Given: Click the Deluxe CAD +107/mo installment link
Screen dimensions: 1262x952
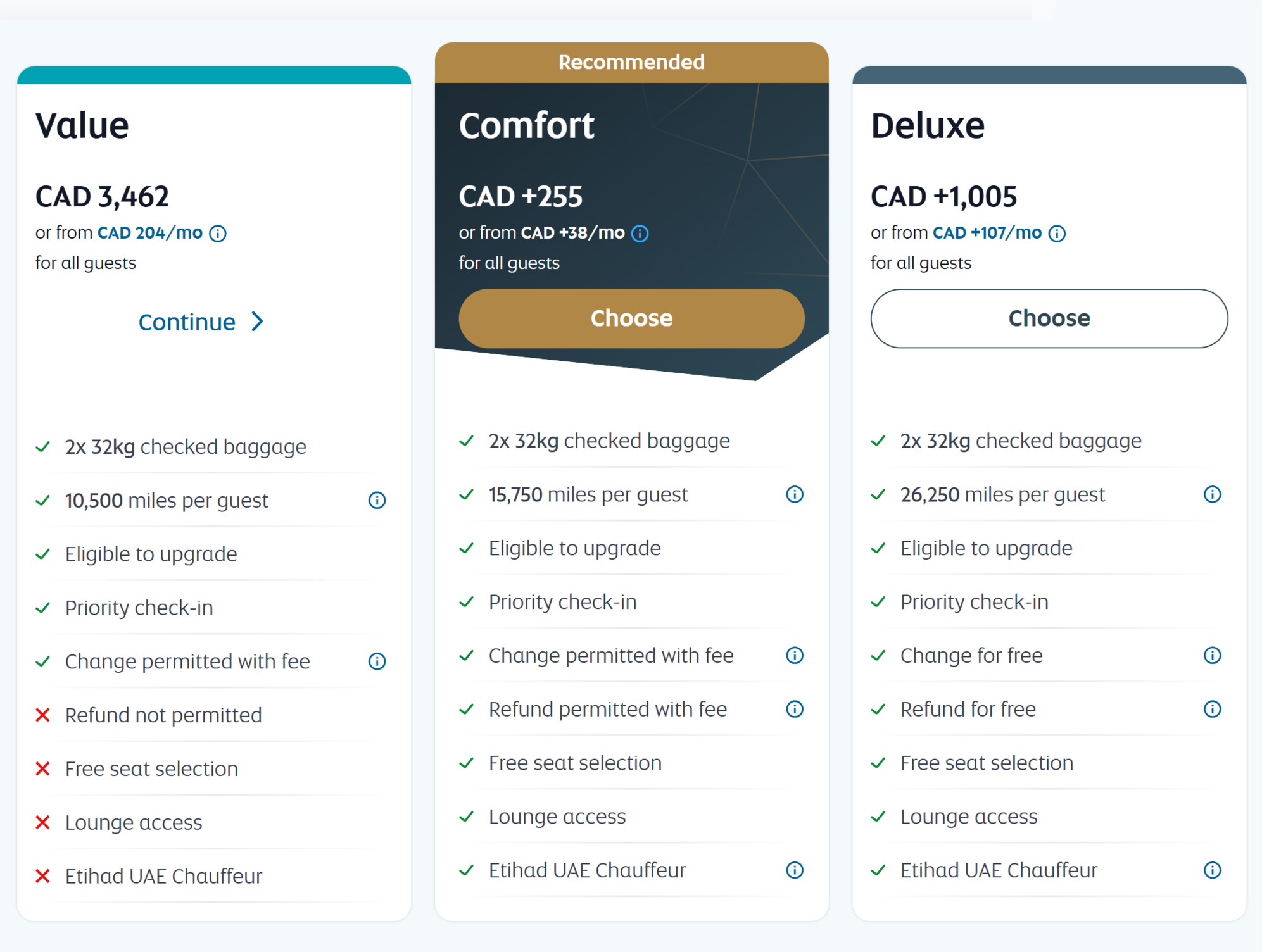Looking at the screenshot, I should tap(987, 233).
